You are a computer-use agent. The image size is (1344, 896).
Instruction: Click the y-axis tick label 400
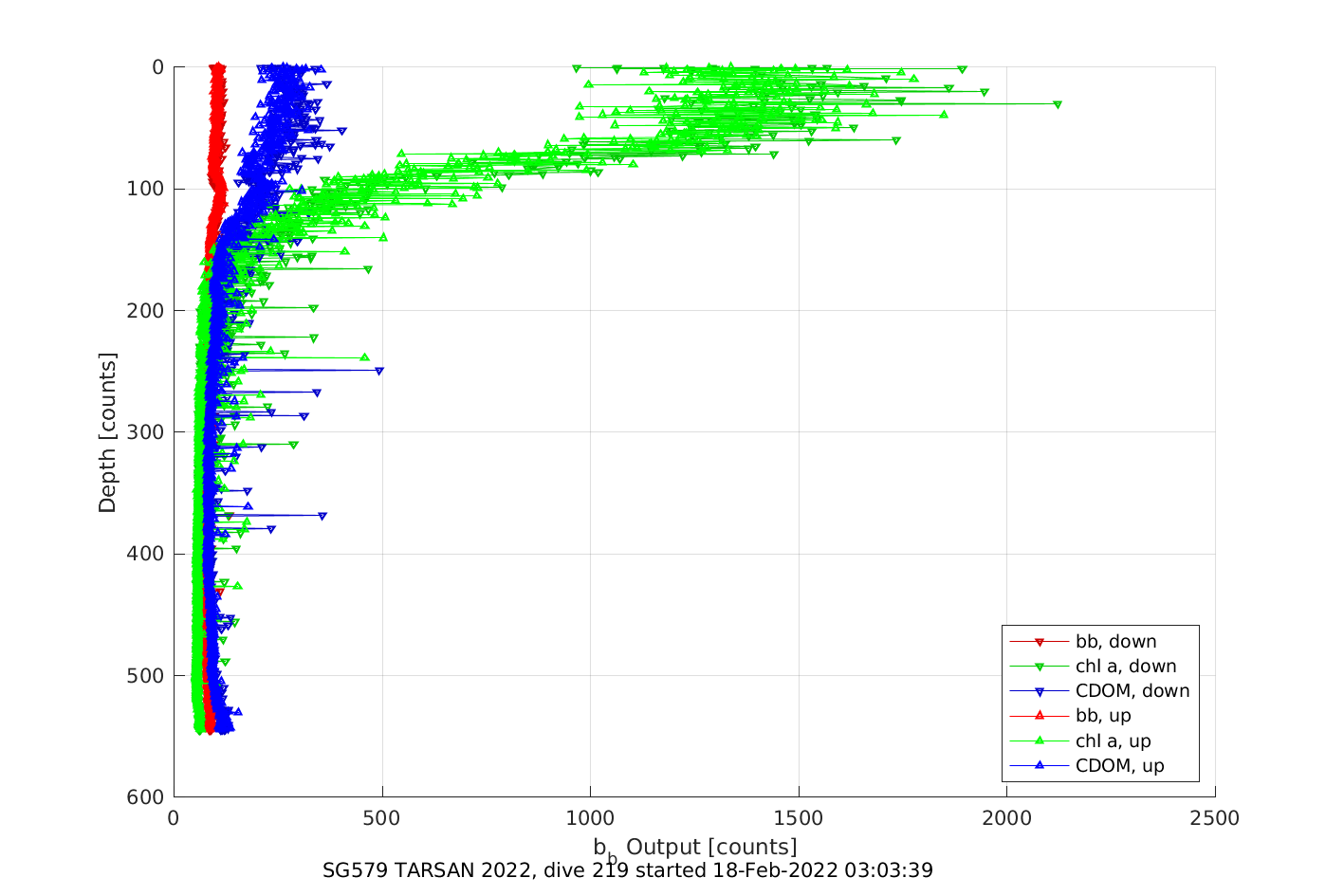coord(147,554)
